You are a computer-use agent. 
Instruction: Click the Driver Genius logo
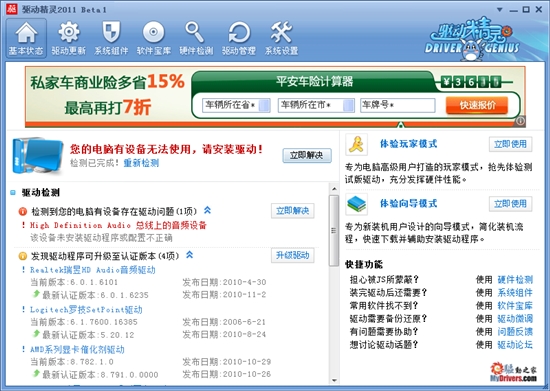472,39
